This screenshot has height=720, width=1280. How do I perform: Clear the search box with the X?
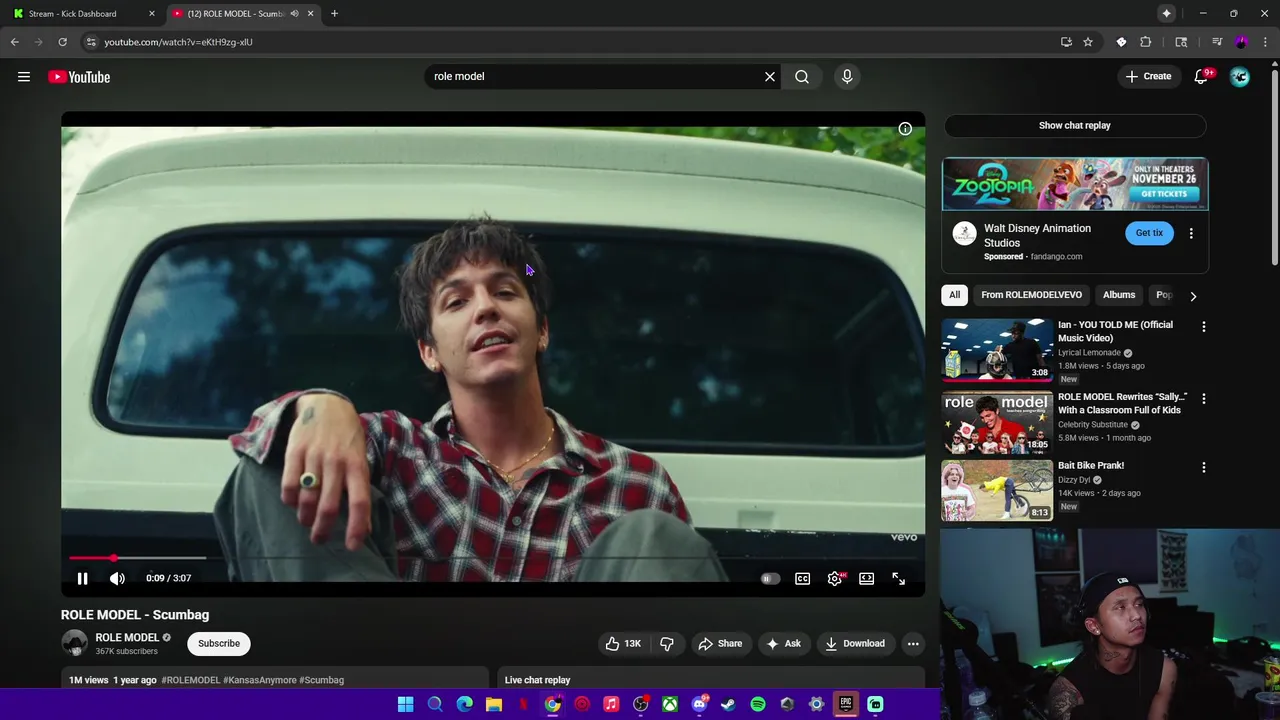coord(770,76)
